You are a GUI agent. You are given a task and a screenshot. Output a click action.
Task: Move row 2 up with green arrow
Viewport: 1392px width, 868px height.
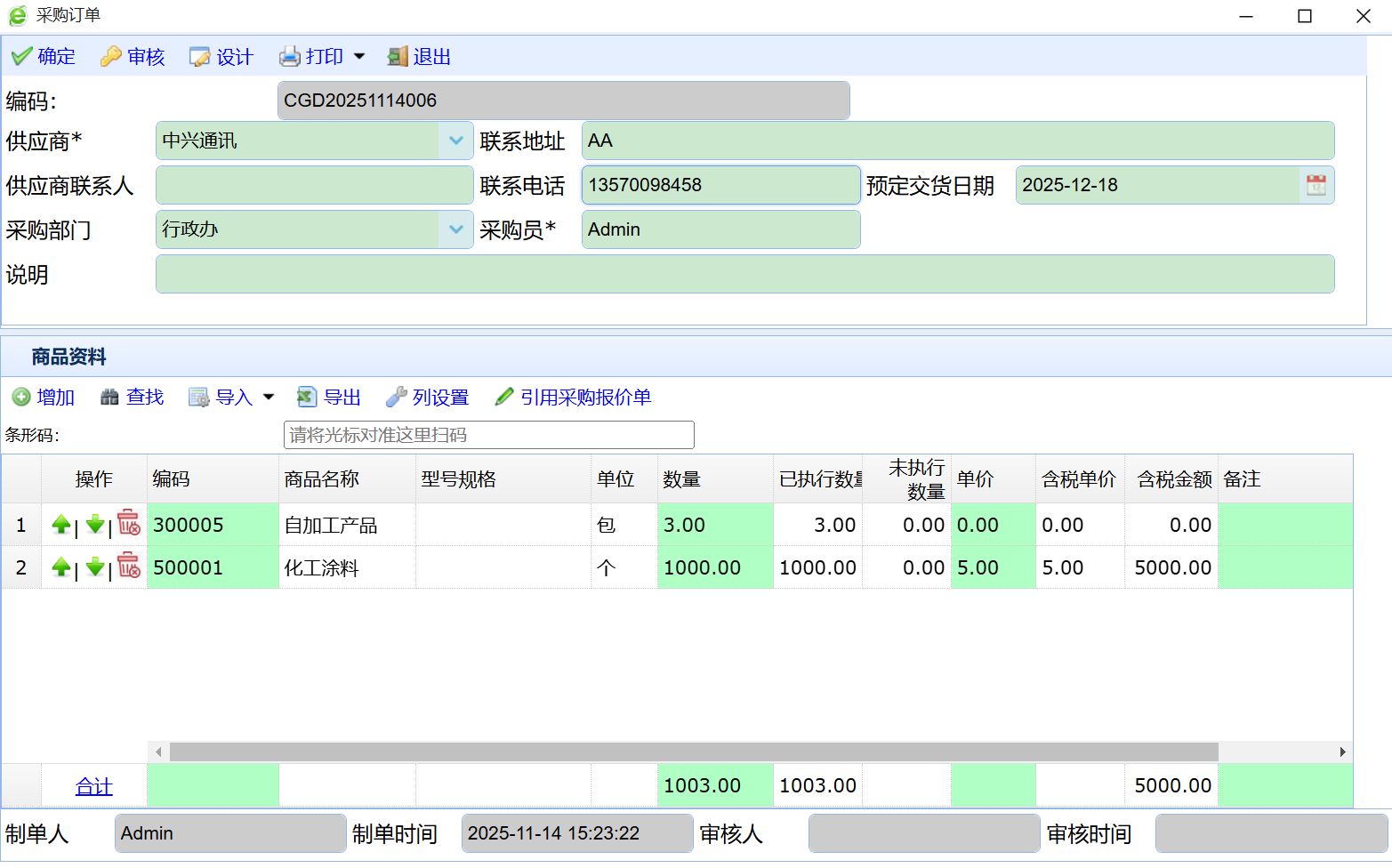60,567
